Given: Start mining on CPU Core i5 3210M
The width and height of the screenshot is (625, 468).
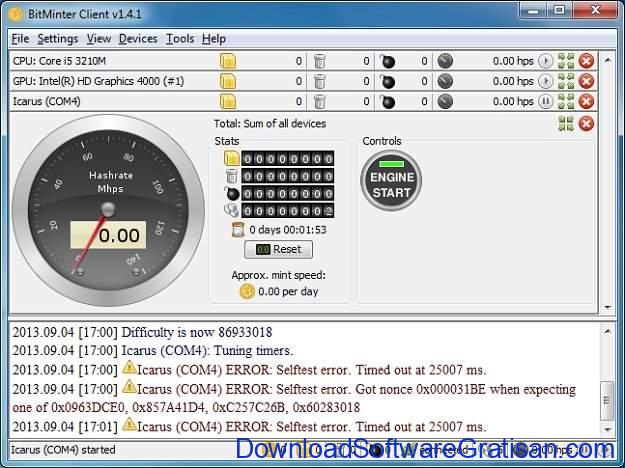Looking at the screenshot, I should tap(546, 61).
